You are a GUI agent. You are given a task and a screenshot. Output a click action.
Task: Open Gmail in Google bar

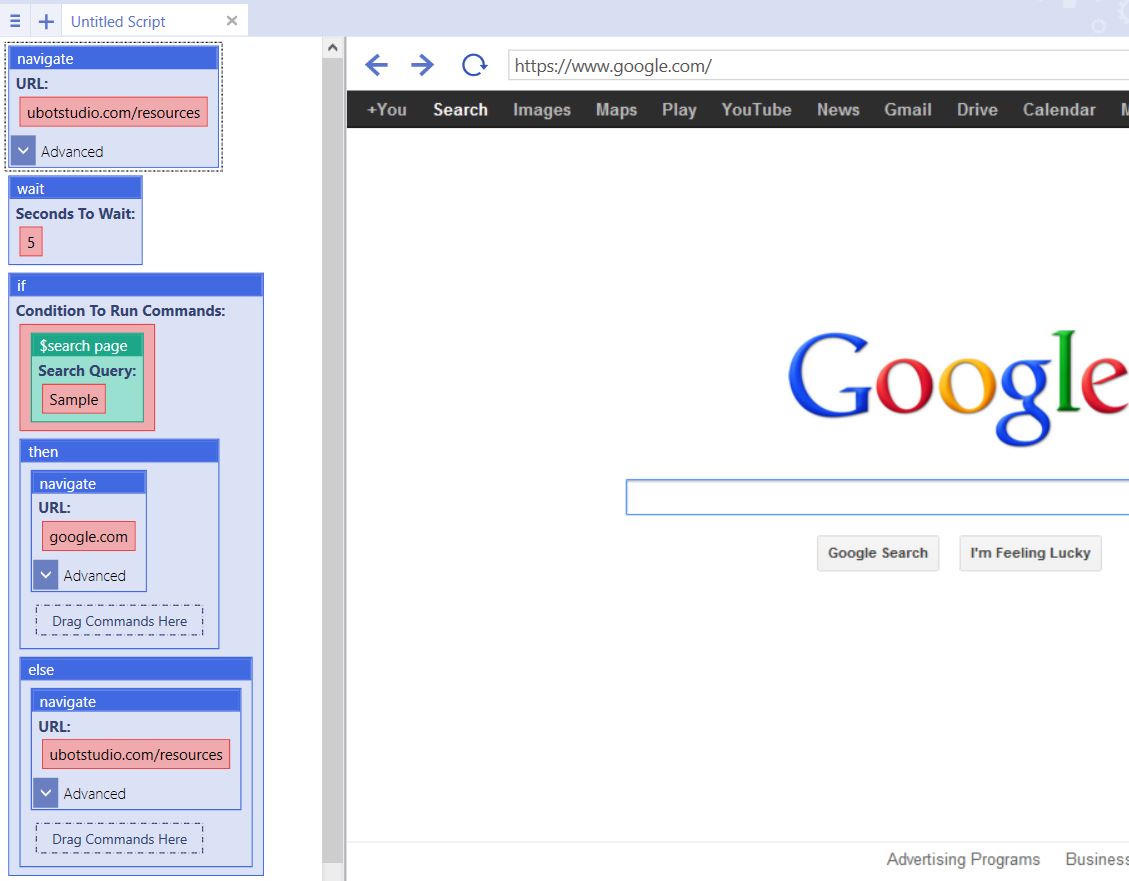point(908,109)
